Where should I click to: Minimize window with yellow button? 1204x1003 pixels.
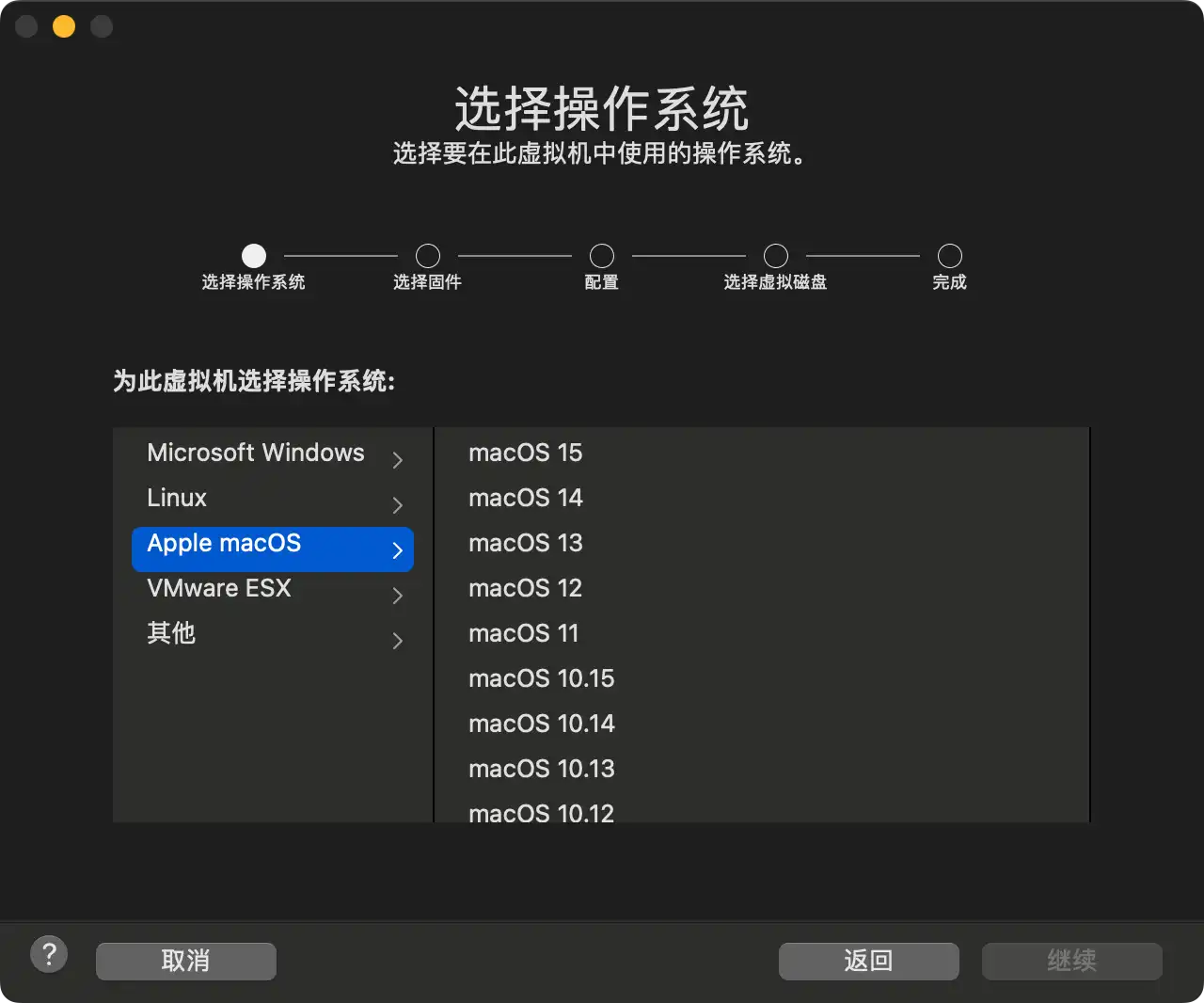pyautogui.click(x=64, y=26)
